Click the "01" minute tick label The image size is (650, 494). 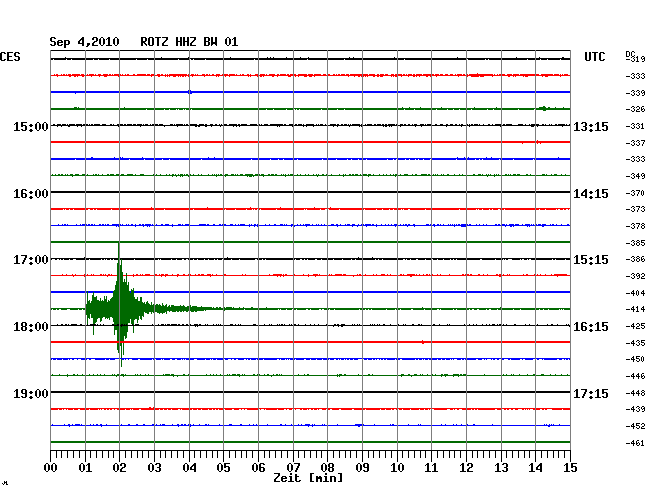[x=85, y=467]
